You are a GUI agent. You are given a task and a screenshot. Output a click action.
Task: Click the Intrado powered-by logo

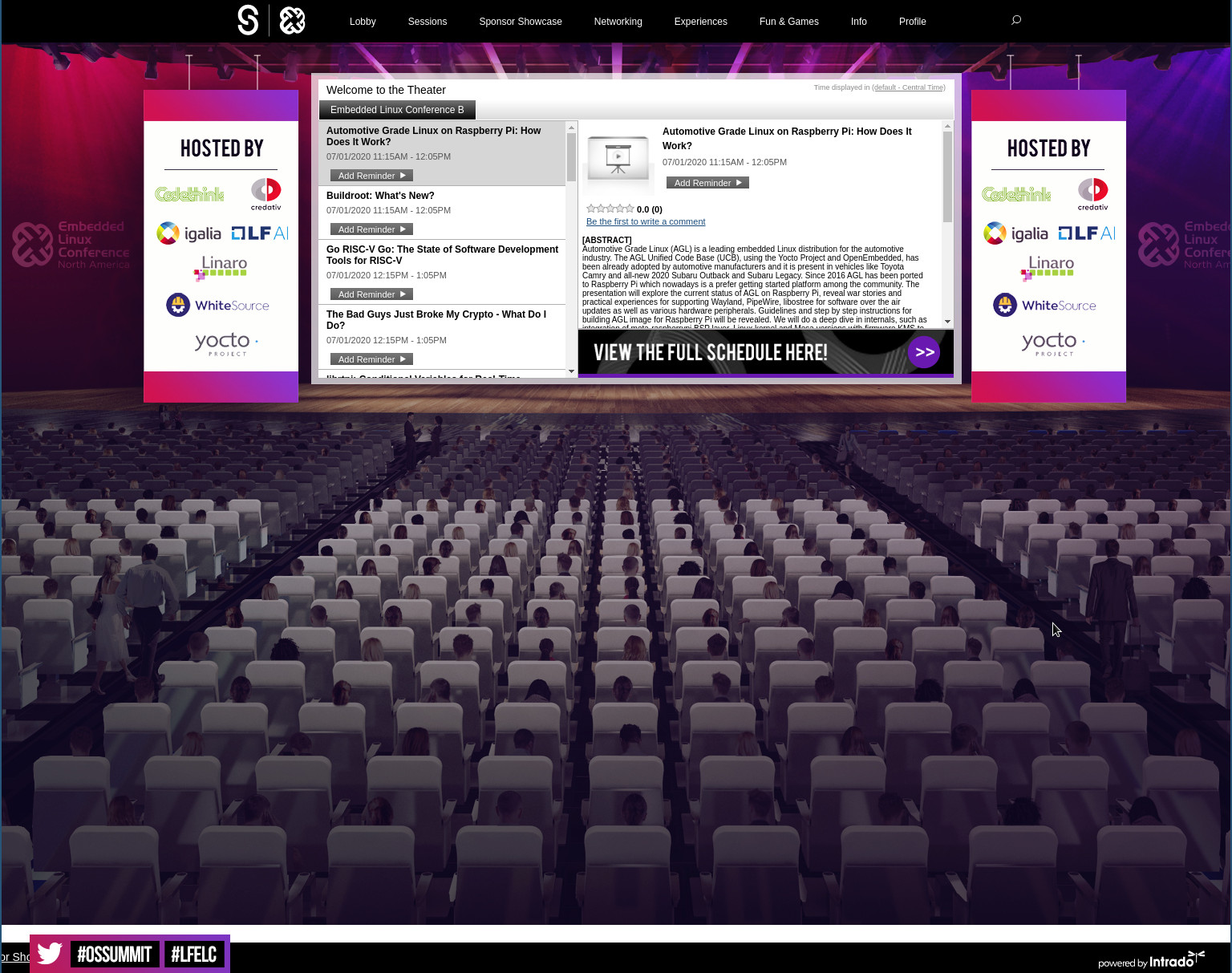(x=1152, y=960)
